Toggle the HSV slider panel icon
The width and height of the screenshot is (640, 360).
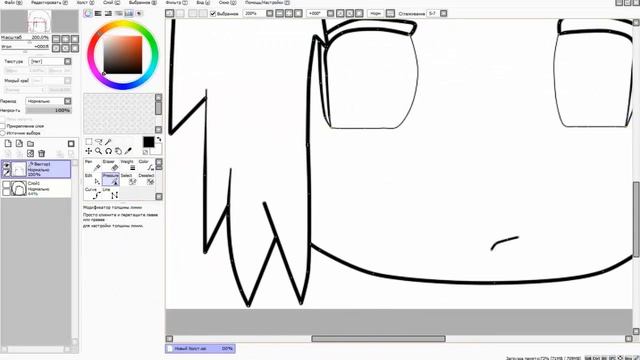coord(108,13)
